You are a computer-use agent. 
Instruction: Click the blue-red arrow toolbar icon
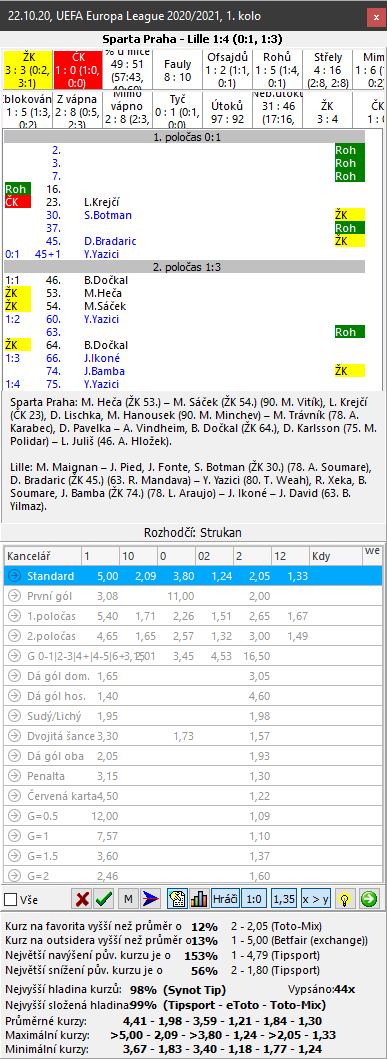[151, 900]
